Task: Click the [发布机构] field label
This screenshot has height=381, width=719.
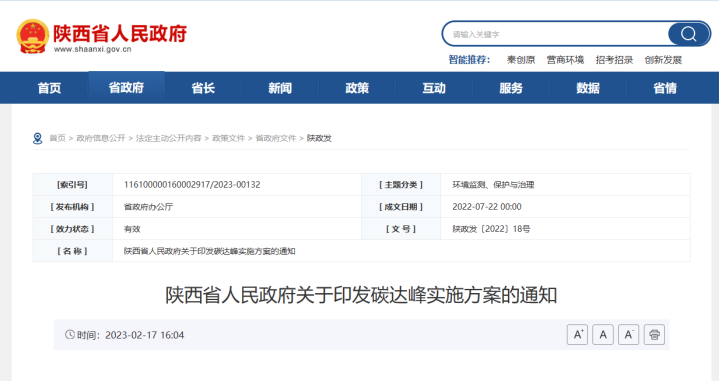Action: click(72, 207)
